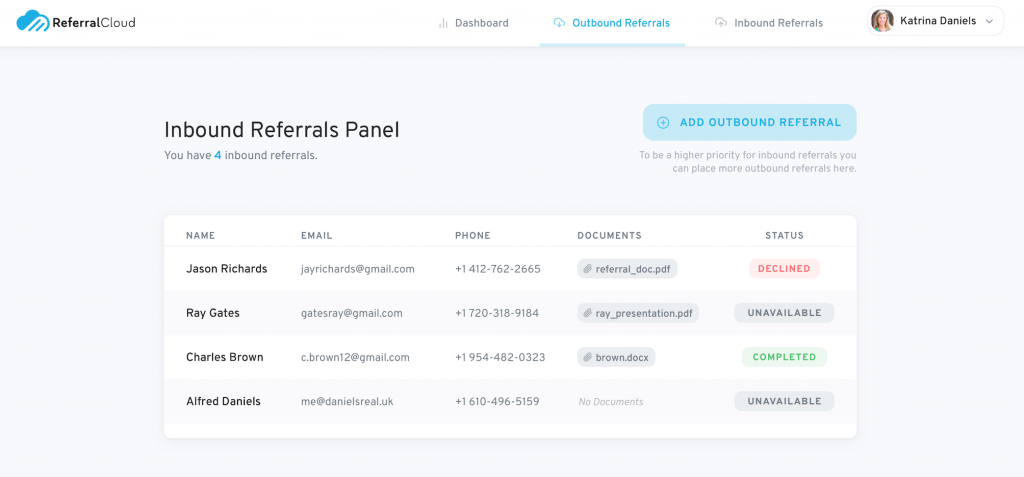Screen dimensions: 1024x477
Task: Click the Outbound Referrals cloud icon
Action: (559, 23)
